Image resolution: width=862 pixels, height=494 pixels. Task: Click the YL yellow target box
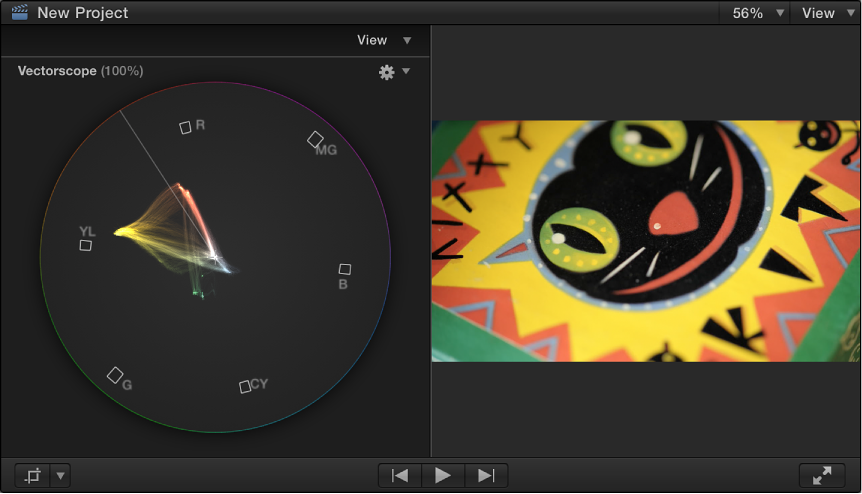(85, 245)
